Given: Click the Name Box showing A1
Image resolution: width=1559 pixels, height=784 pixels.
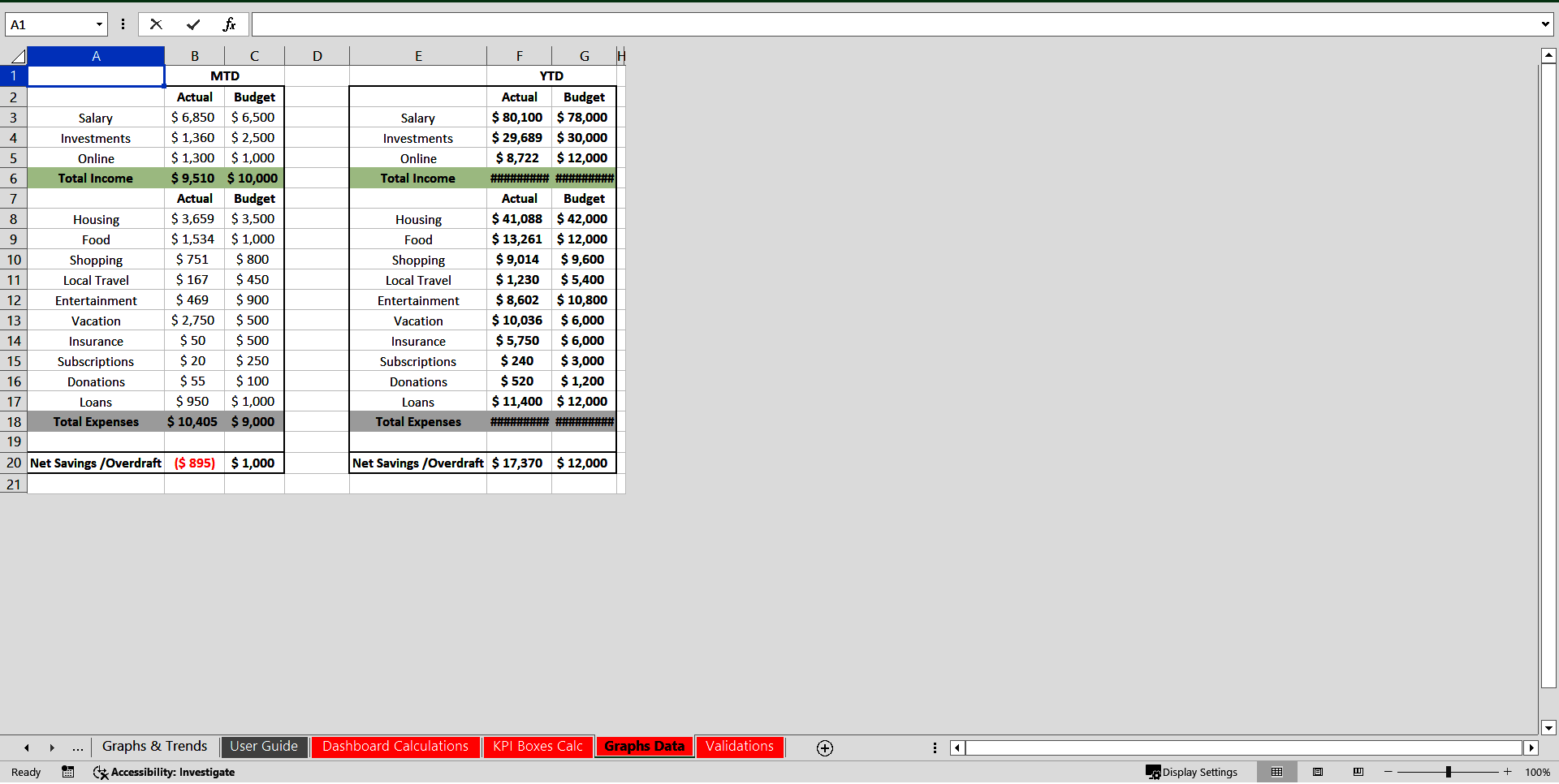Looking at the screenshot, I should [x=49, y=24].
